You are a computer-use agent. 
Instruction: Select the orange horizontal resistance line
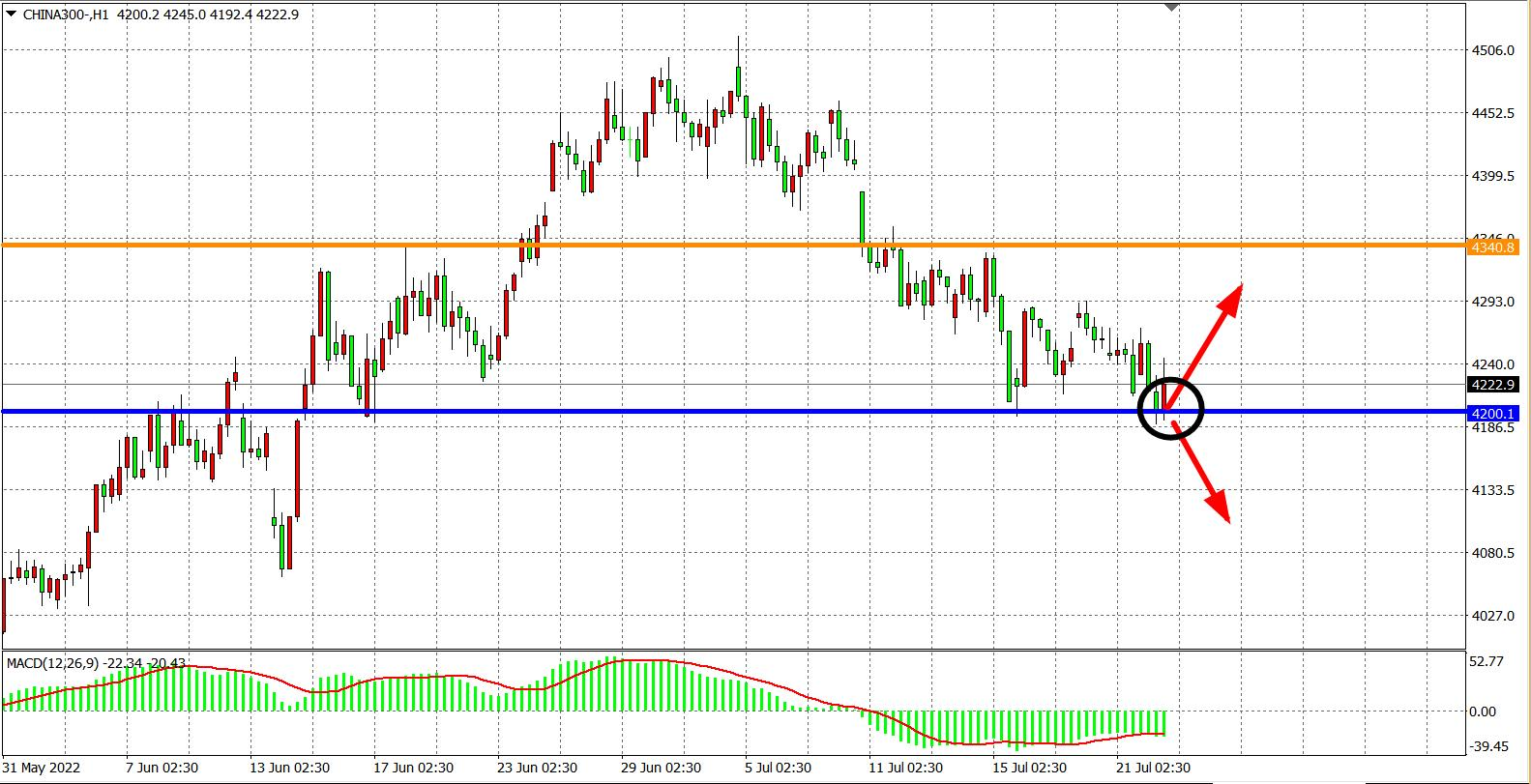(x=677, y=246)
